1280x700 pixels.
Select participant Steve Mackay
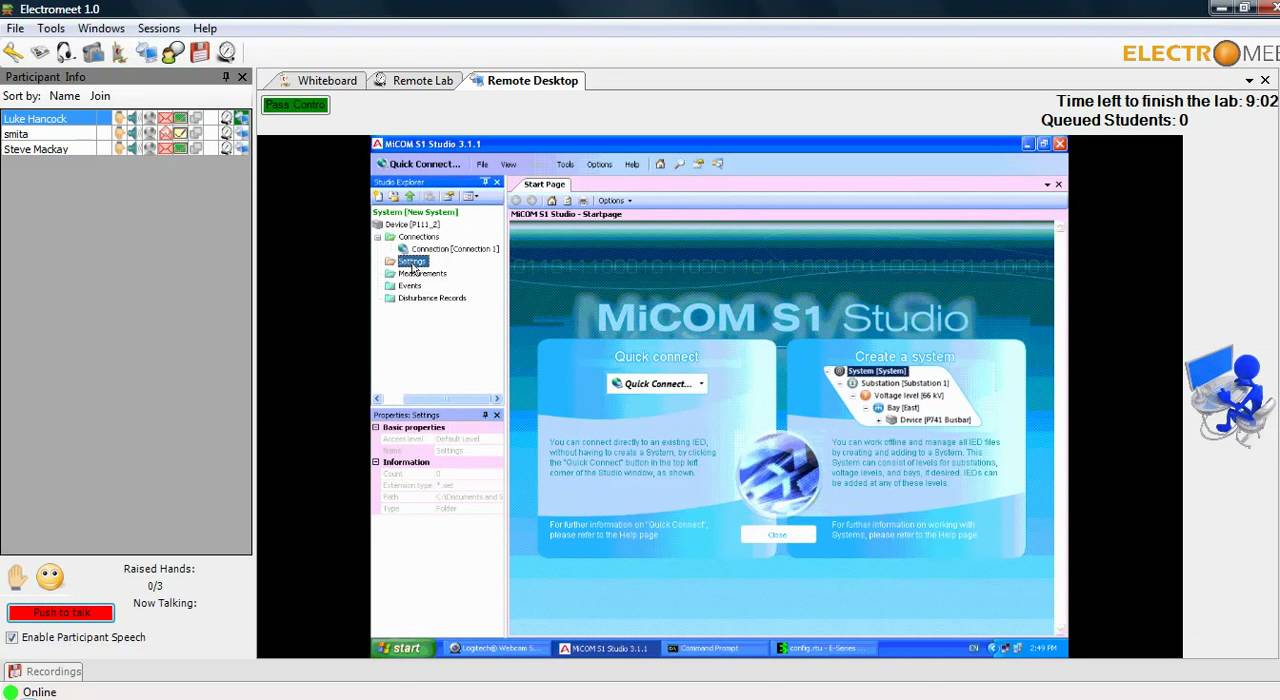pyautogui.click(x=36, y=149)
